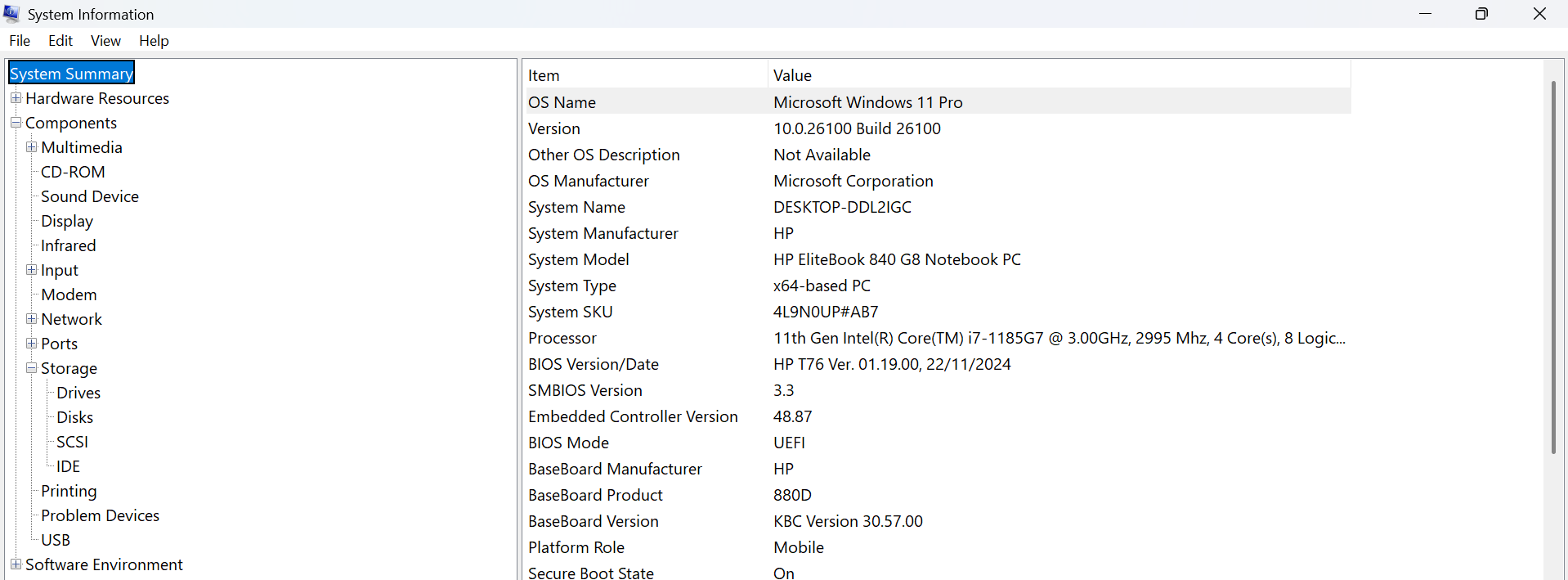Image resolution: width=1568 pixels, height=580 pixels.
Task: Open the CD-ROM tree item
Action: click(x=73, y=172)
